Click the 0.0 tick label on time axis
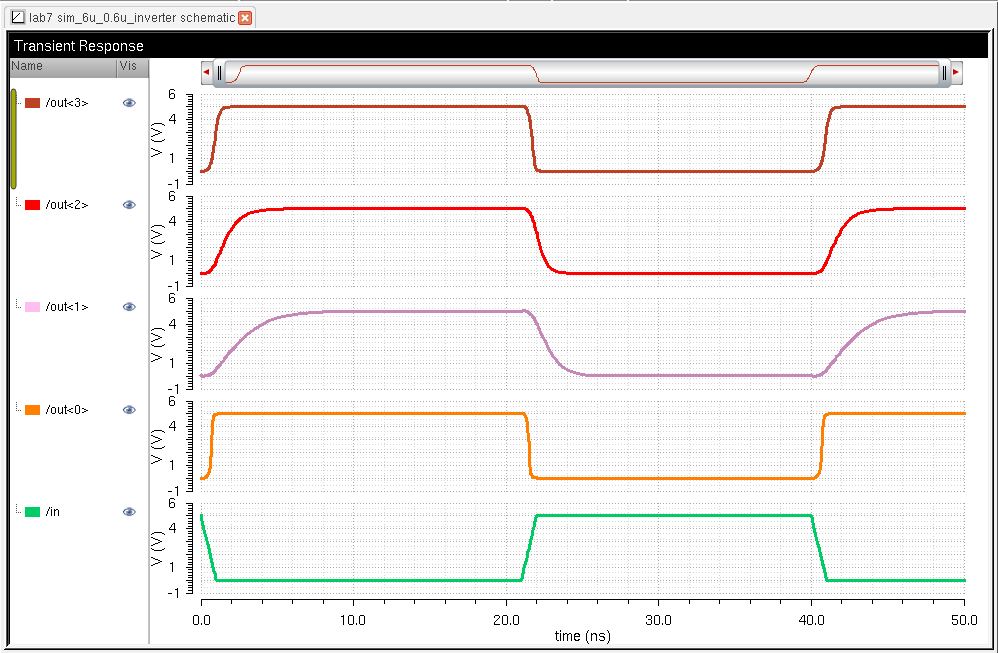The image size is (998, 653). tap(201, 620)
